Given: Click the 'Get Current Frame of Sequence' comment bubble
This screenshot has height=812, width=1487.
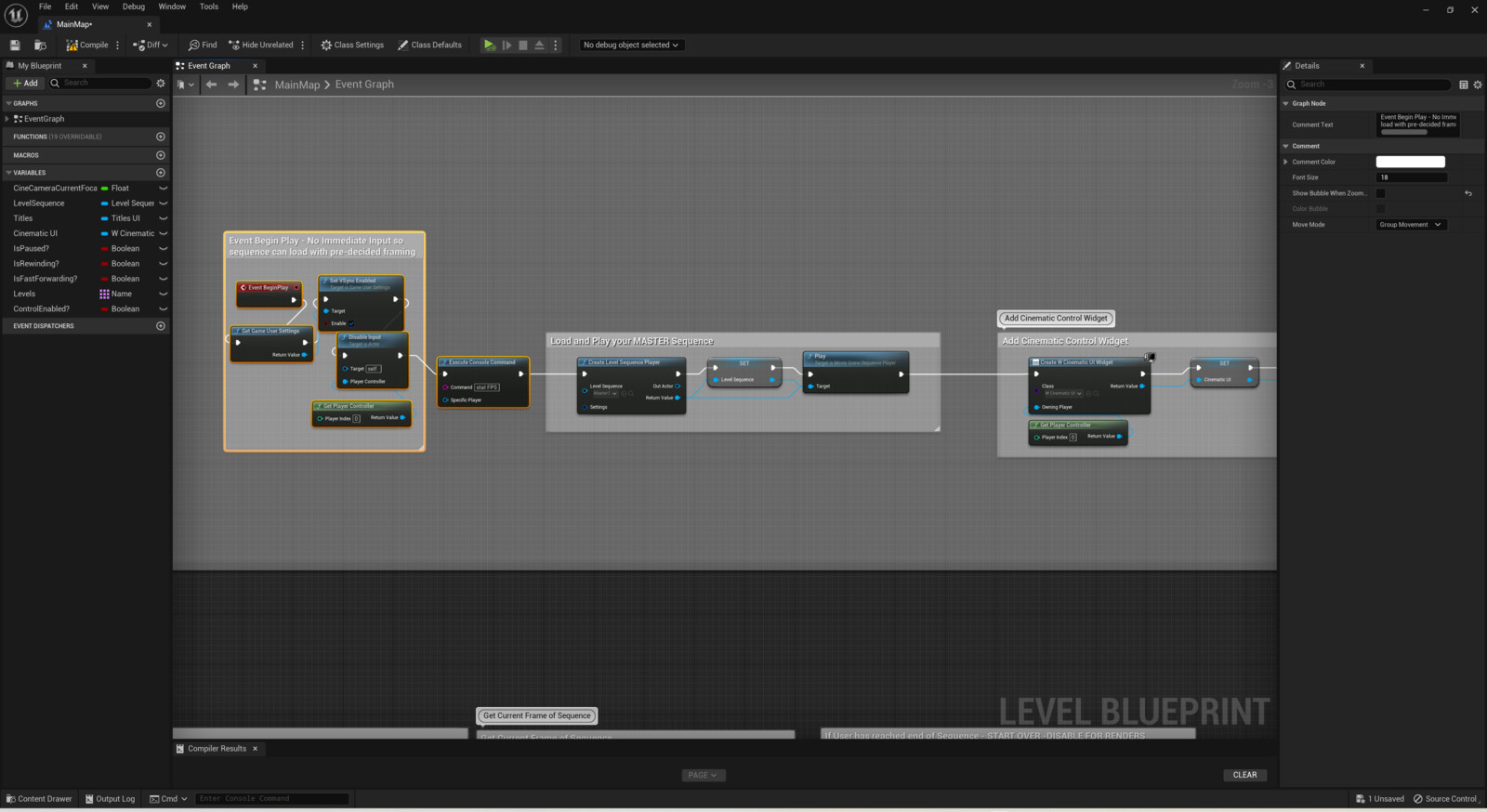Looking at the screenshot, I should [537, 716].
